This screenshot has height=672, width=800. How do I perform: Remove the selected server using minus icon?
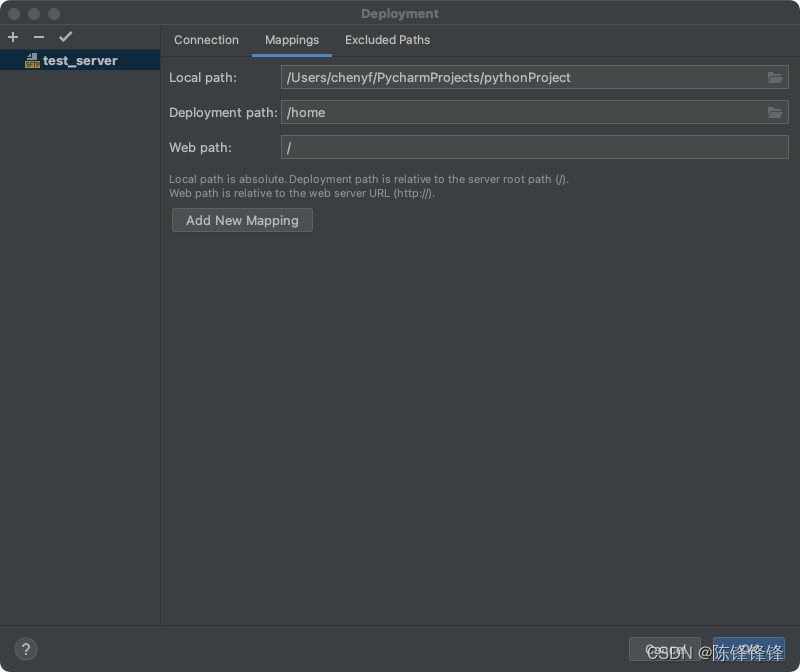pyautogui.click(x=37, y=37)
